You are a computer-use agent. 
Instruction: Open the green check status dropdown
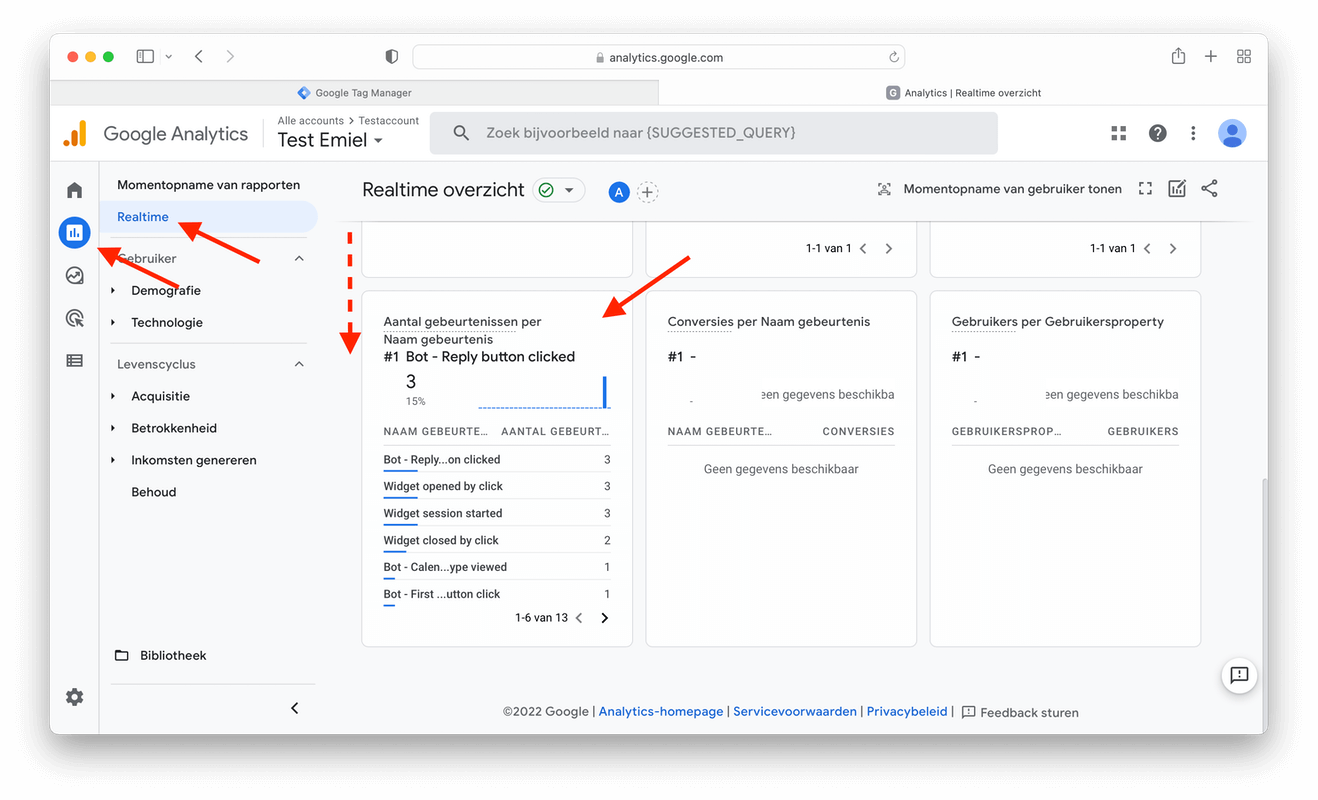pos(559,190)
